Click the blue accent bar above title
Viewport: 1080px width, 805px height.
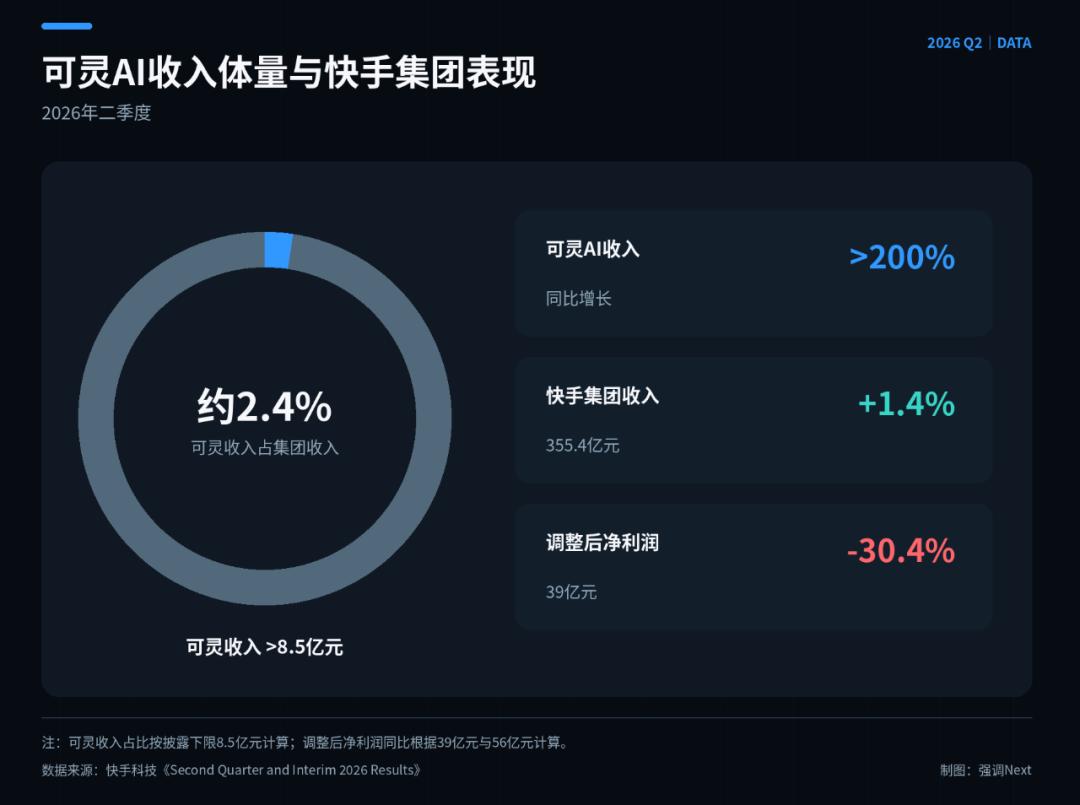[x=67, y=26]
